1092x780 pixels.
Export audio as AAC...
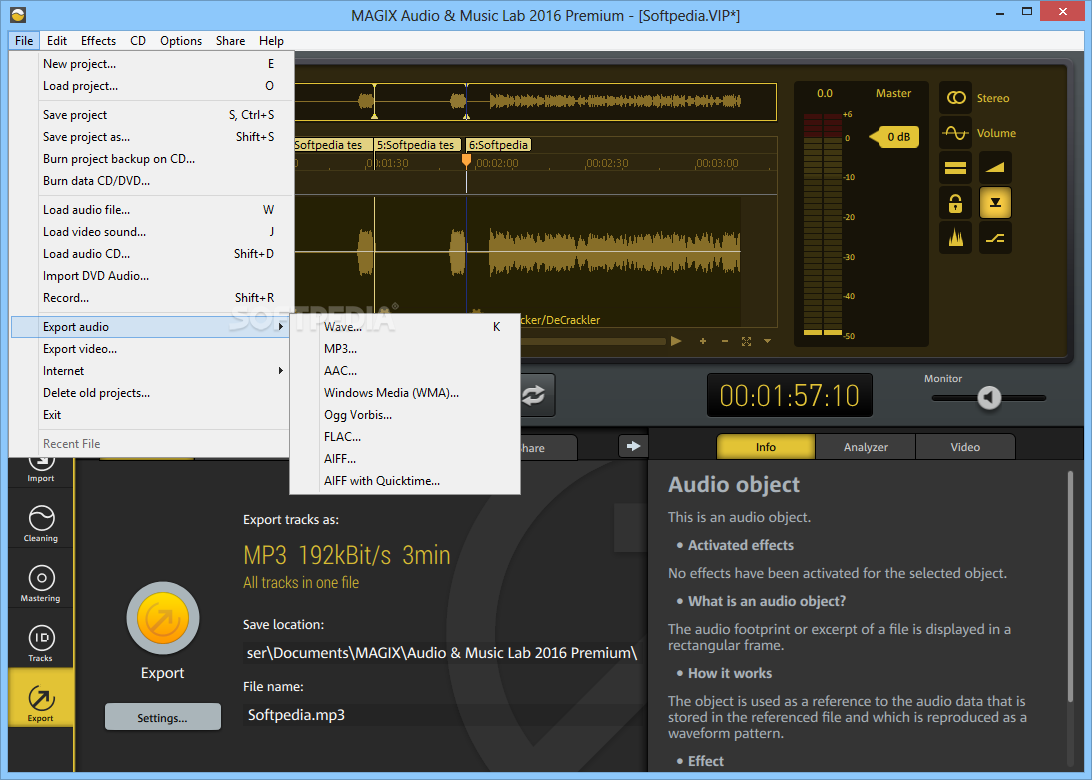405,370
